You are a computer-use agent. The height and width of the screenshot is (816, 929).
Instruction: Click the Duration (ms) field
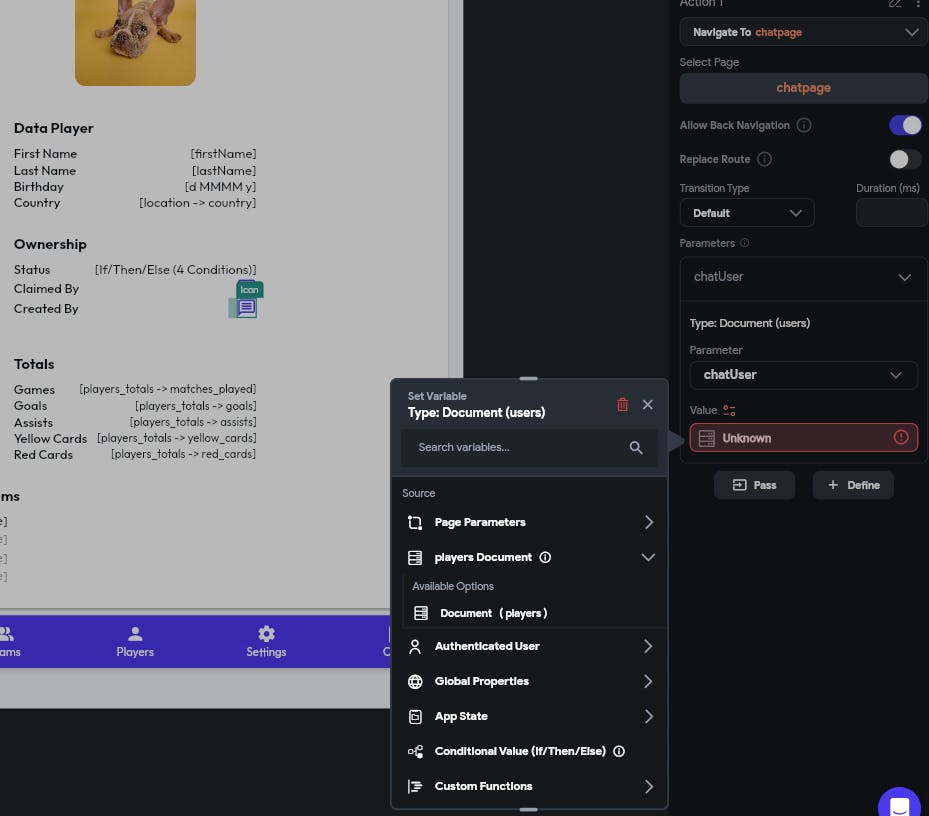pos(892,213)
